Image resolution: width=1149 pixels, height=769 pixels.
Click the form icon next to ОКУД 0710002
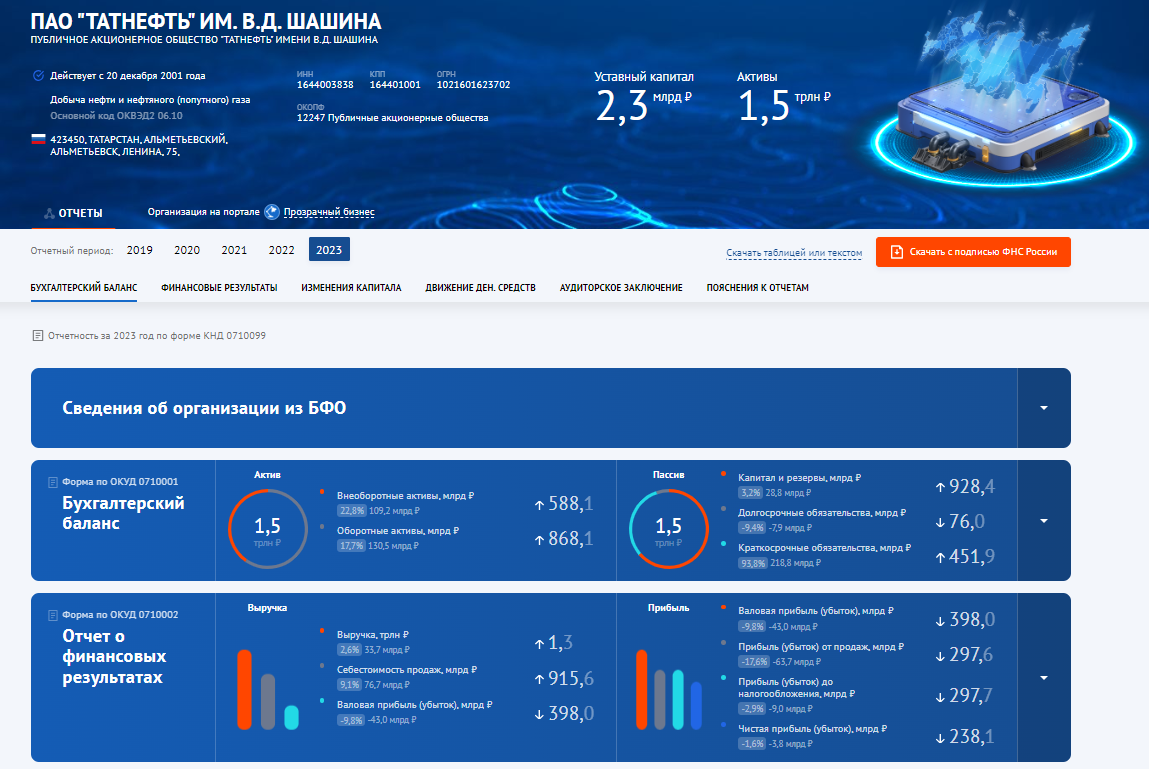pos(53,615)
